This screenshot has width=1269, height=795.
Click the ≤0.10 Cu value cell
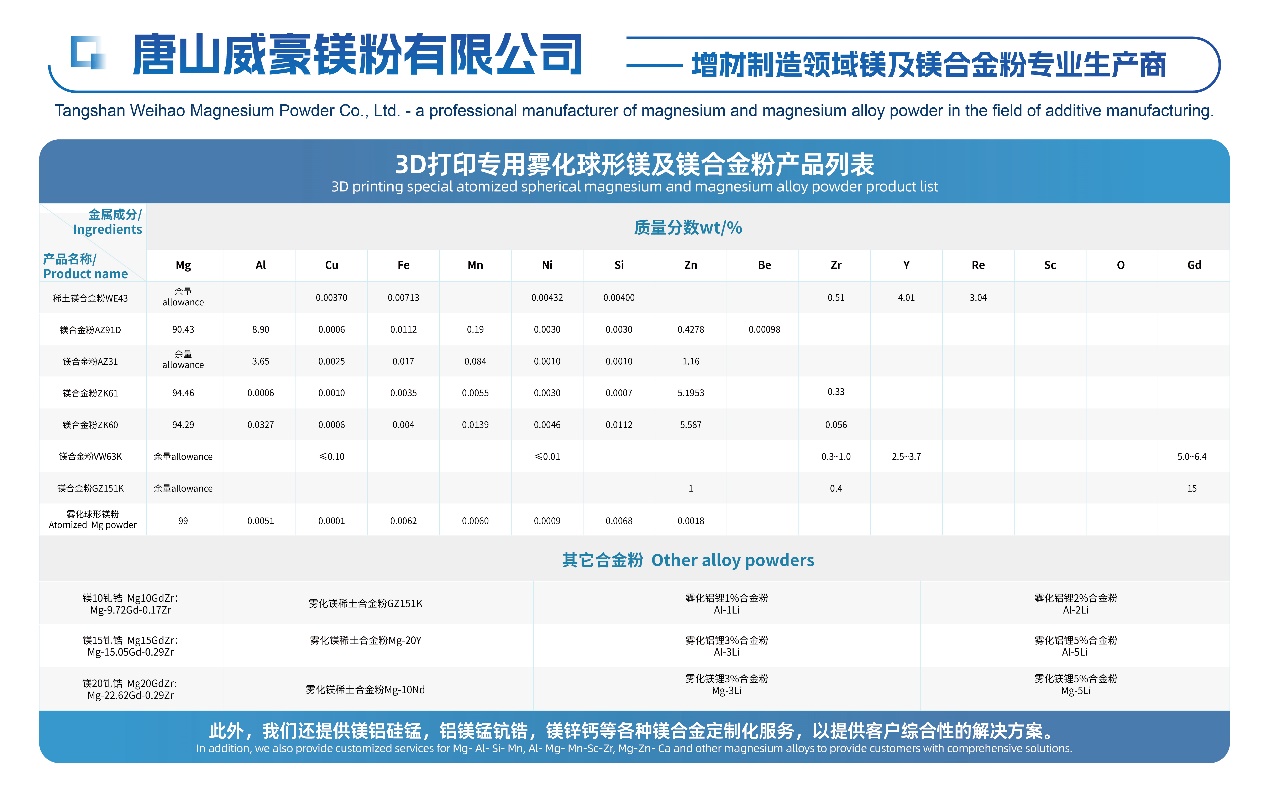(331, 457)
